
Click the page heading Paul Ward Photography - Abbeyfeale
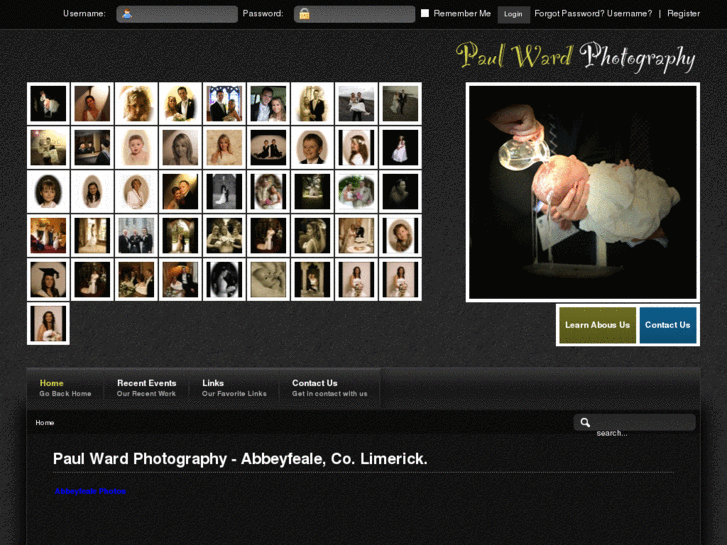pyautogui.click(x=240, y=459)
